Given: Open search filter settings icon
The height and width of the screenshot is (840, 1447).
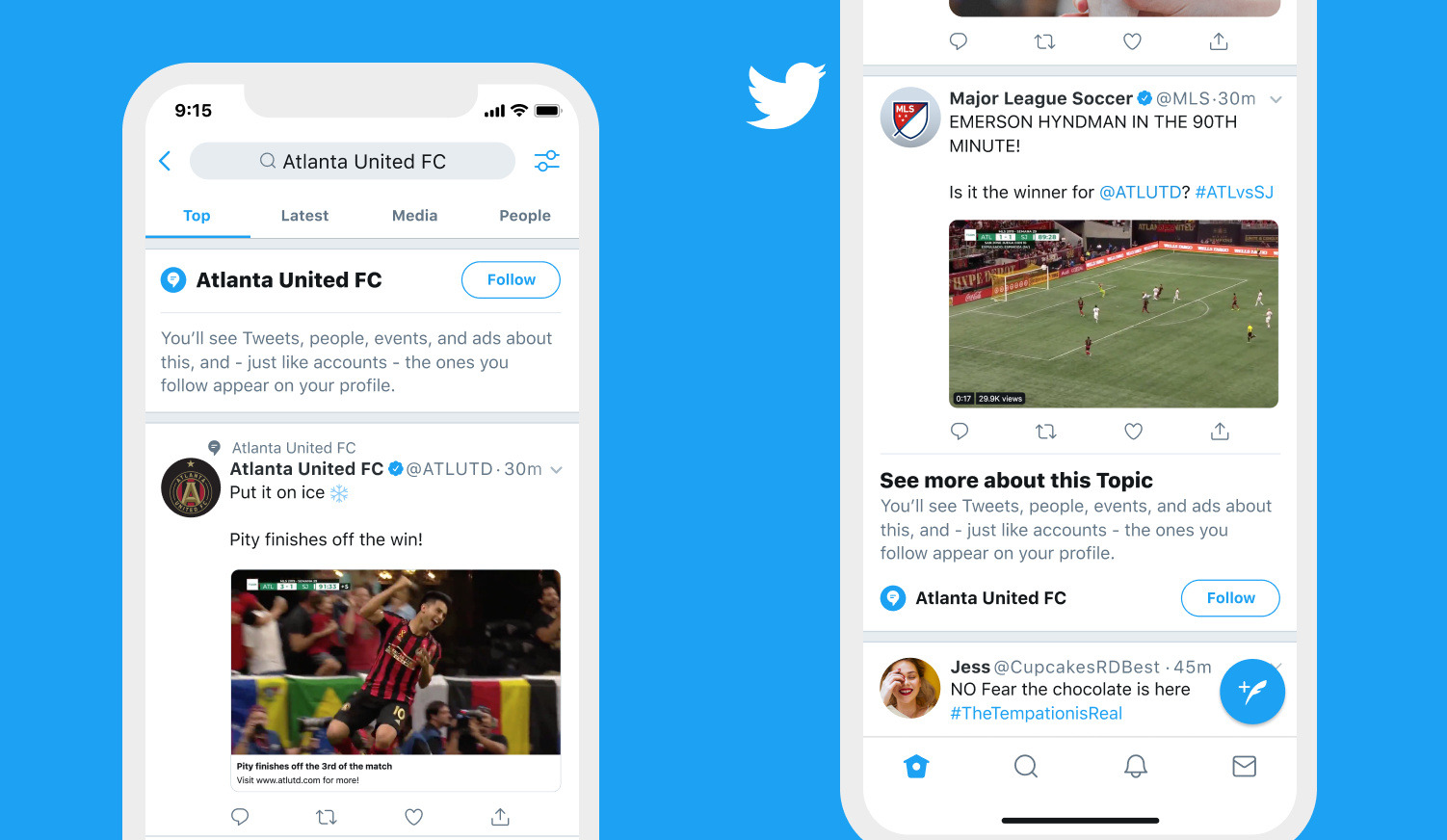Looking at the screenshot, I should tap(547, 161).
